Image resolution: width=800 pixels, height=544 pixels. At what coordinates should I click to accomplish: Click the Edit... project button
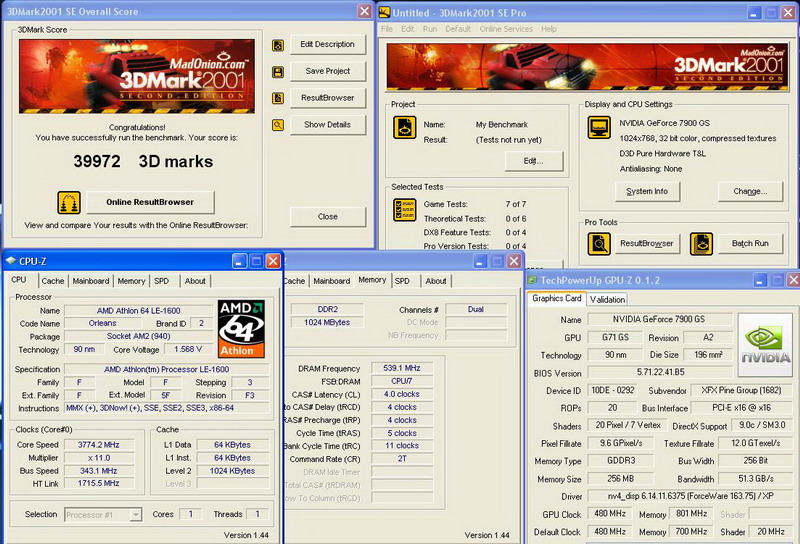pos(534,161)
